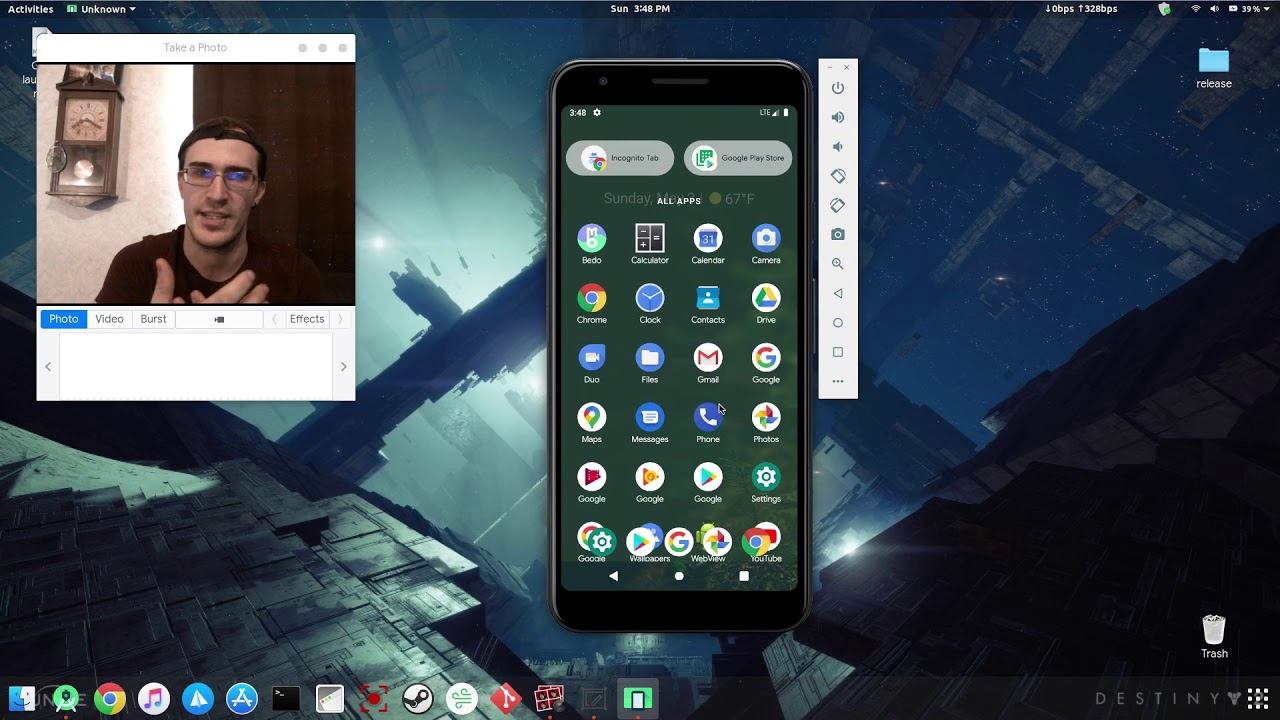Tap the Google Play Store shortcut chip

click(738, 158)
